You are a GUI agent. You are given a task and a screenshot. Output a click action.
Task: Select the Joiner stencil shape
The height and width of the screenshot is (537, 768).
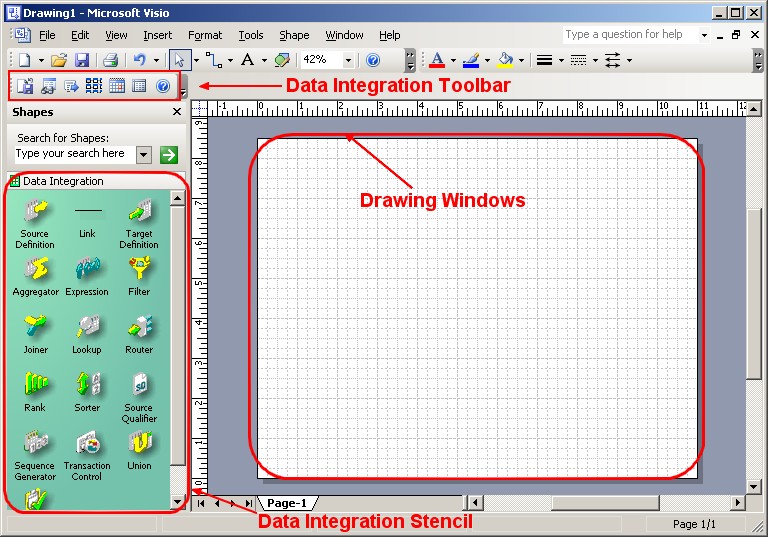[x=36, y=335]
